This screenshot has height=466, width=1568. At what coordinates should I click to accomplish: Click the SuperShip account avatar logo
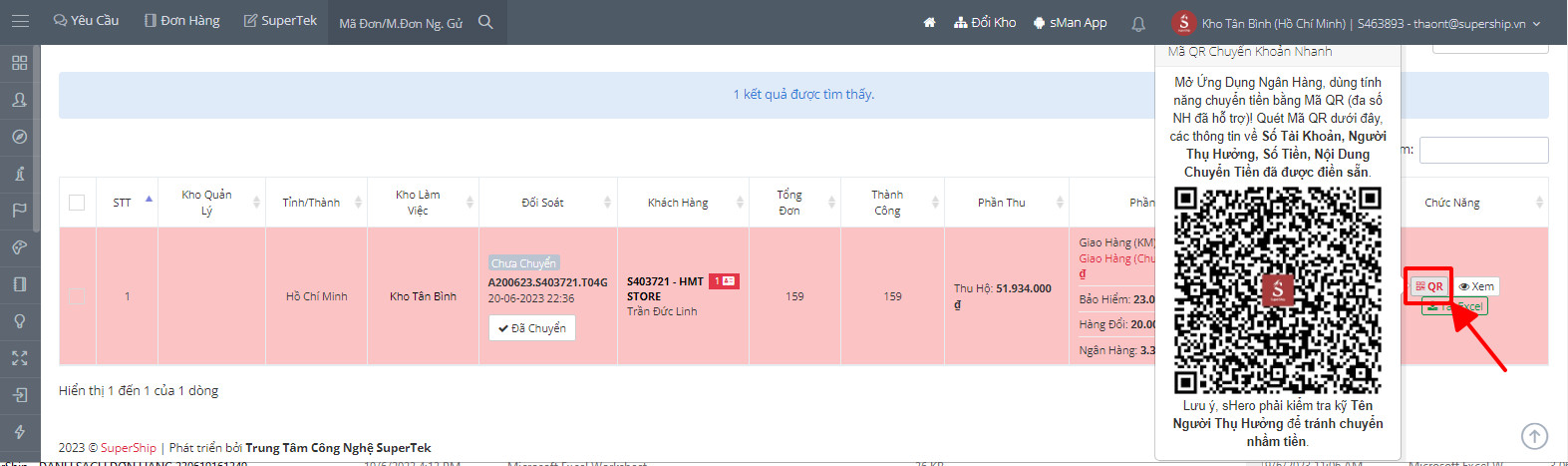coord(1183,22)
